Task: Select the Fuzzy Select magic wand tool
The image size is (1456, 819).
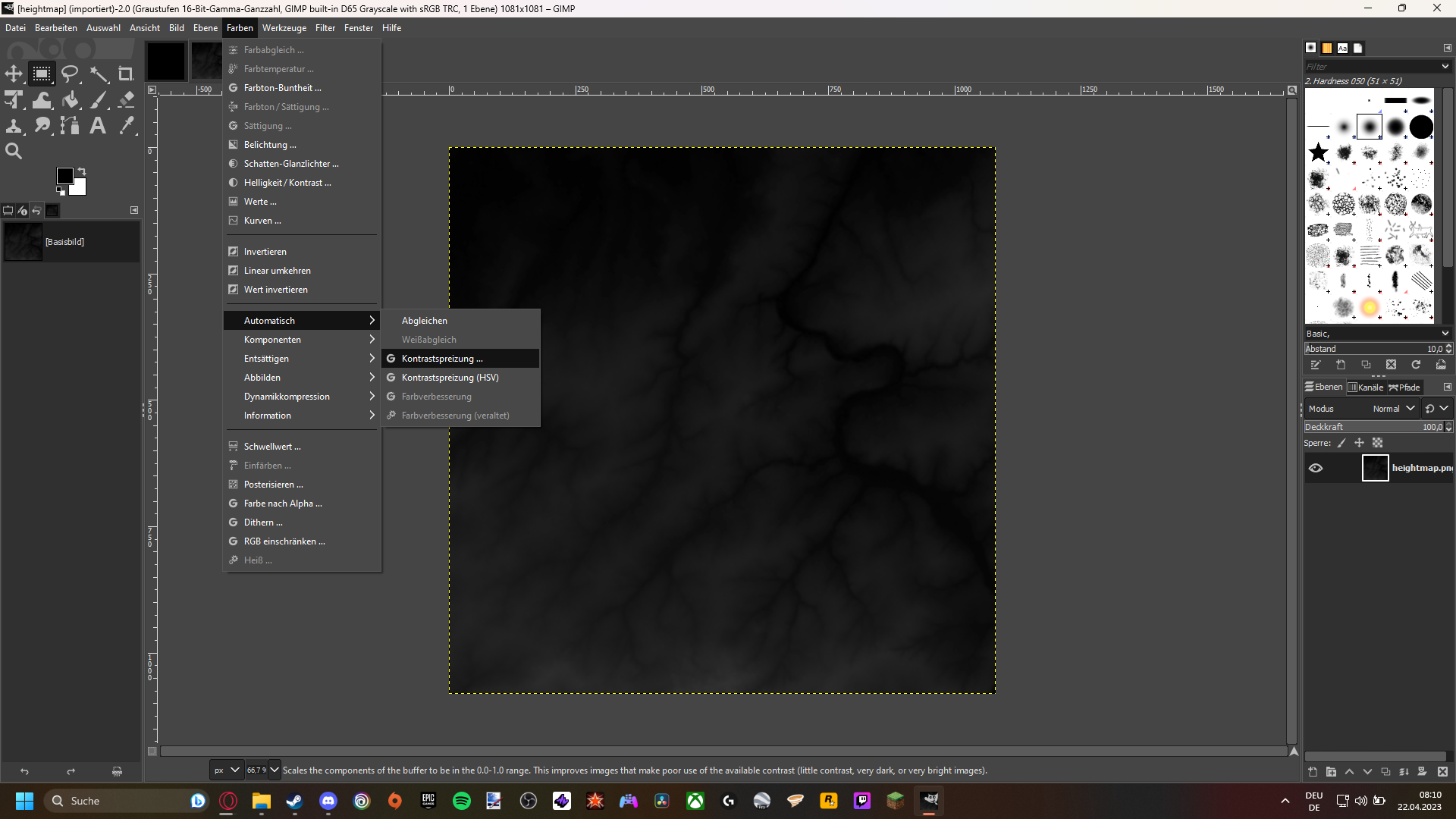Action: pos(99,74)
